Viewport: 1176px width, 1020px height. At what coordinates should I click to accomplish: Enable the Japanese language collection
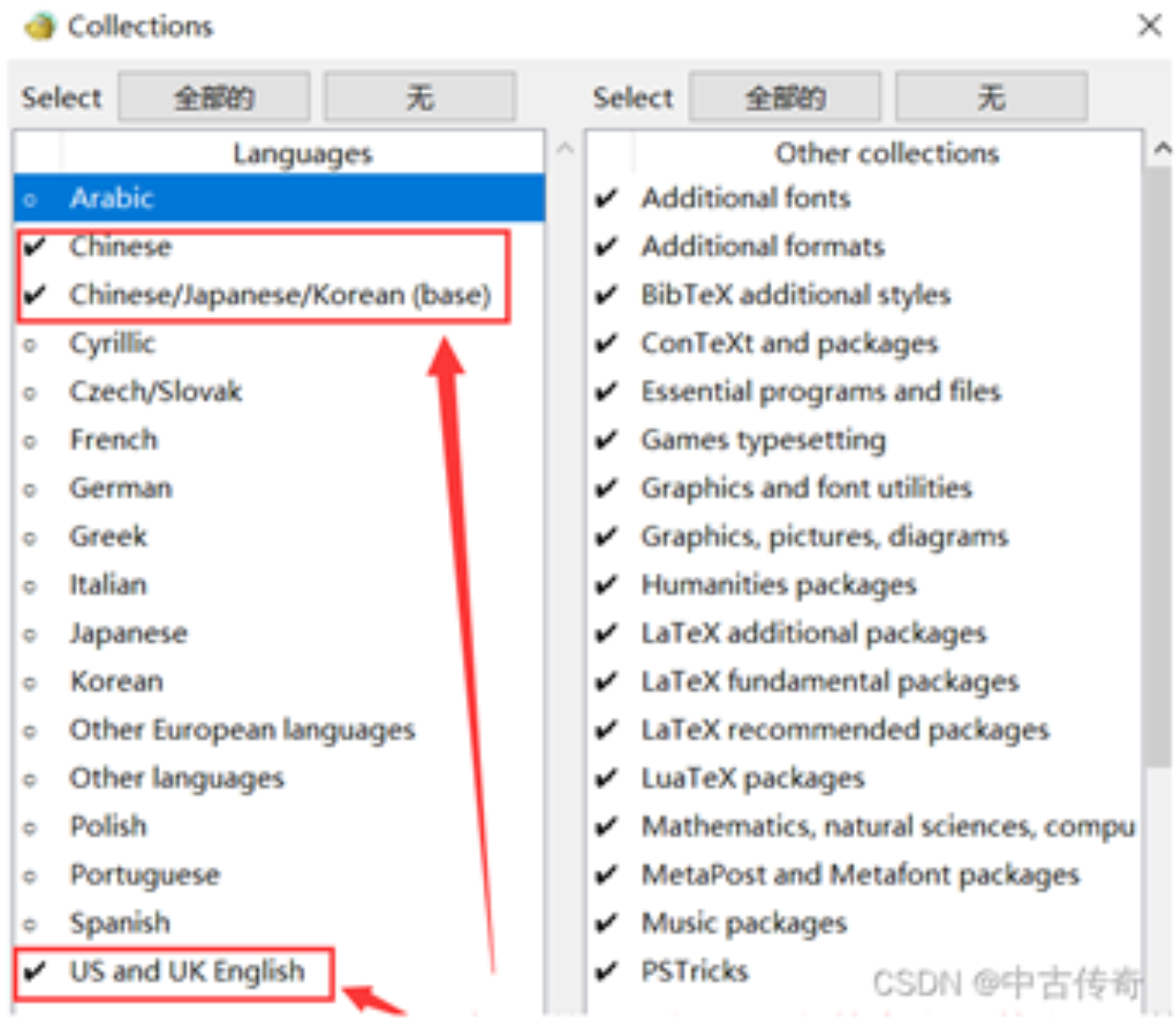coord(279,633)
